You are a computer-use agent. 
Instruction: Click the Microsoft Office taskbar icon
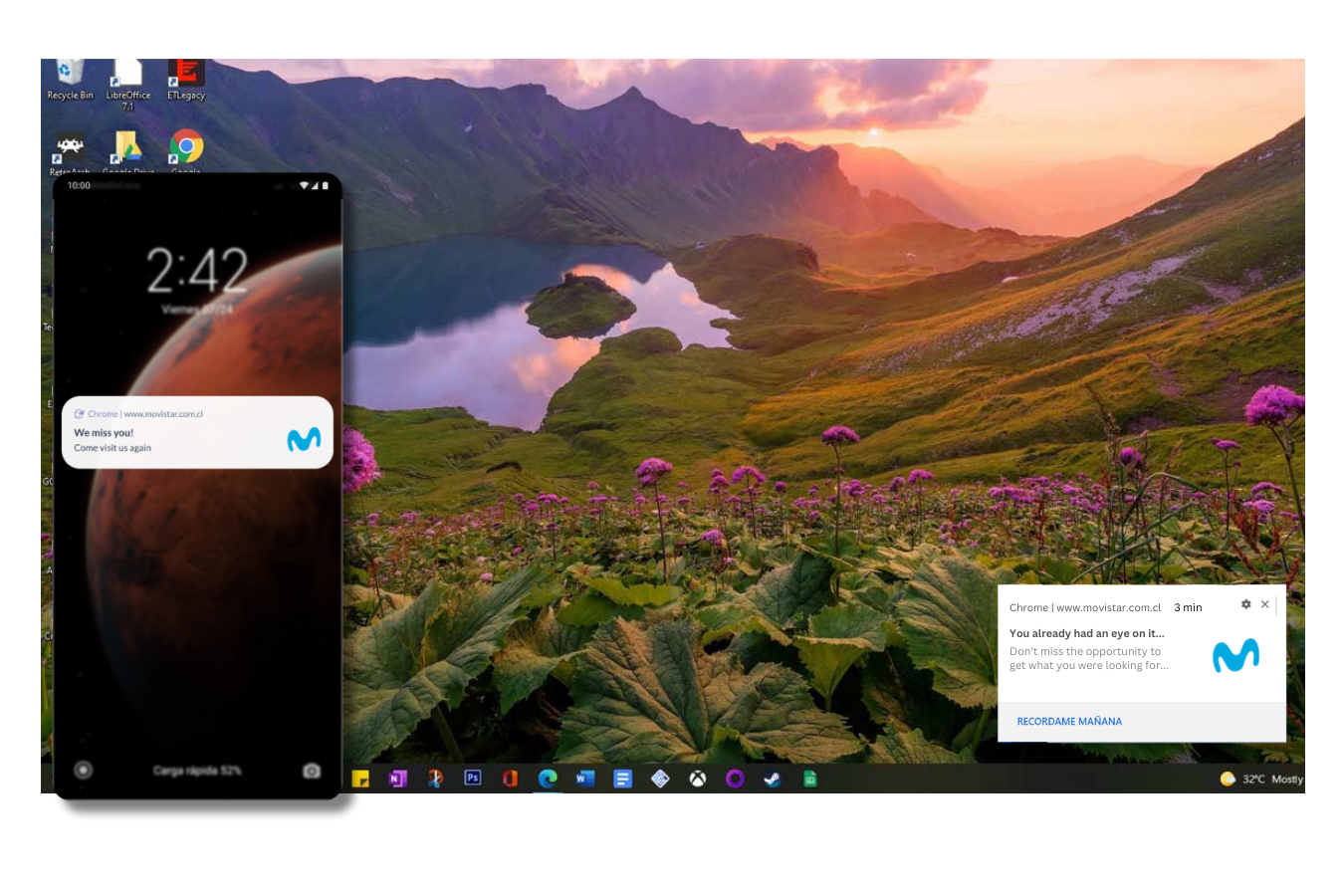click(x=510, y=779)
